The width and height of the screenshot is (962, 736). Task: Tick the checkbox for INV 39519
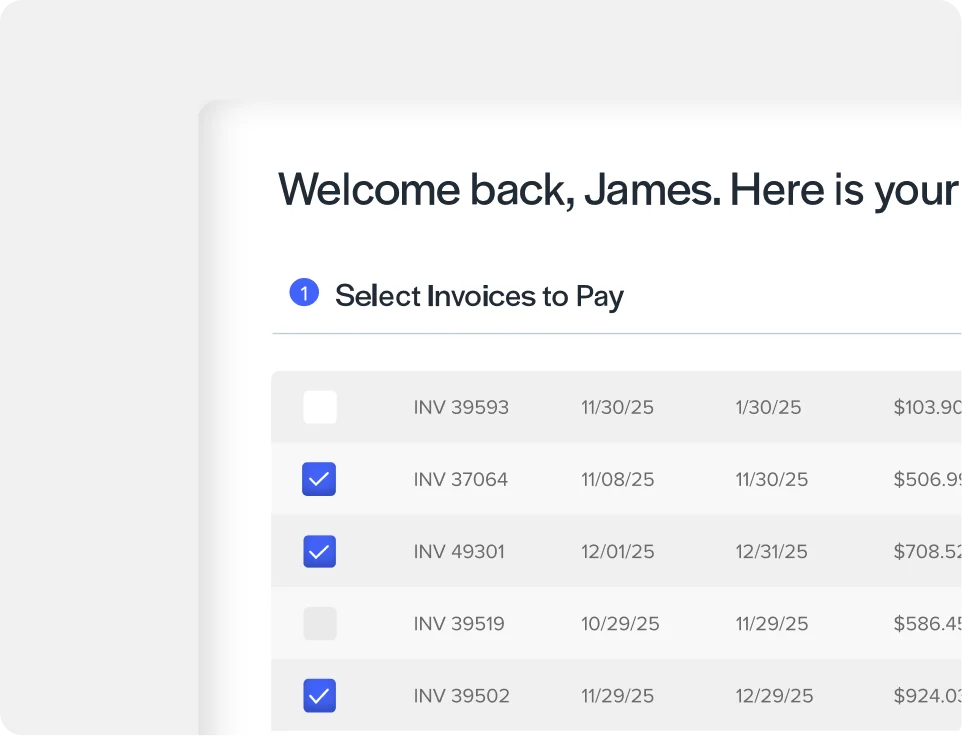(320, 623)
